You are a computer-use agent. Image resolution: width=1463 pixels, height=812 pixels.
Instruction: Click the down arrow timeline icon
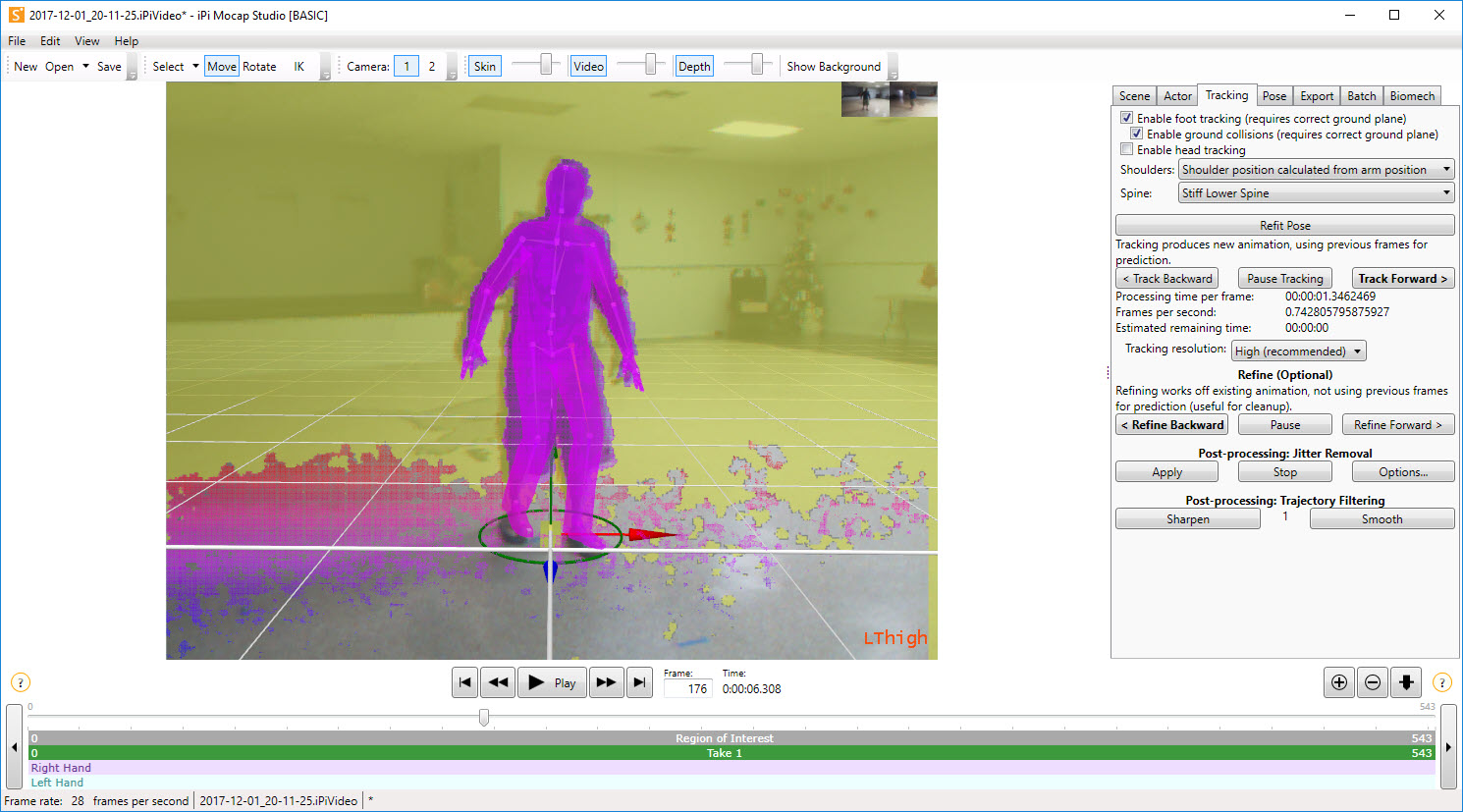pyautogui.click(x=1406, y=682)
